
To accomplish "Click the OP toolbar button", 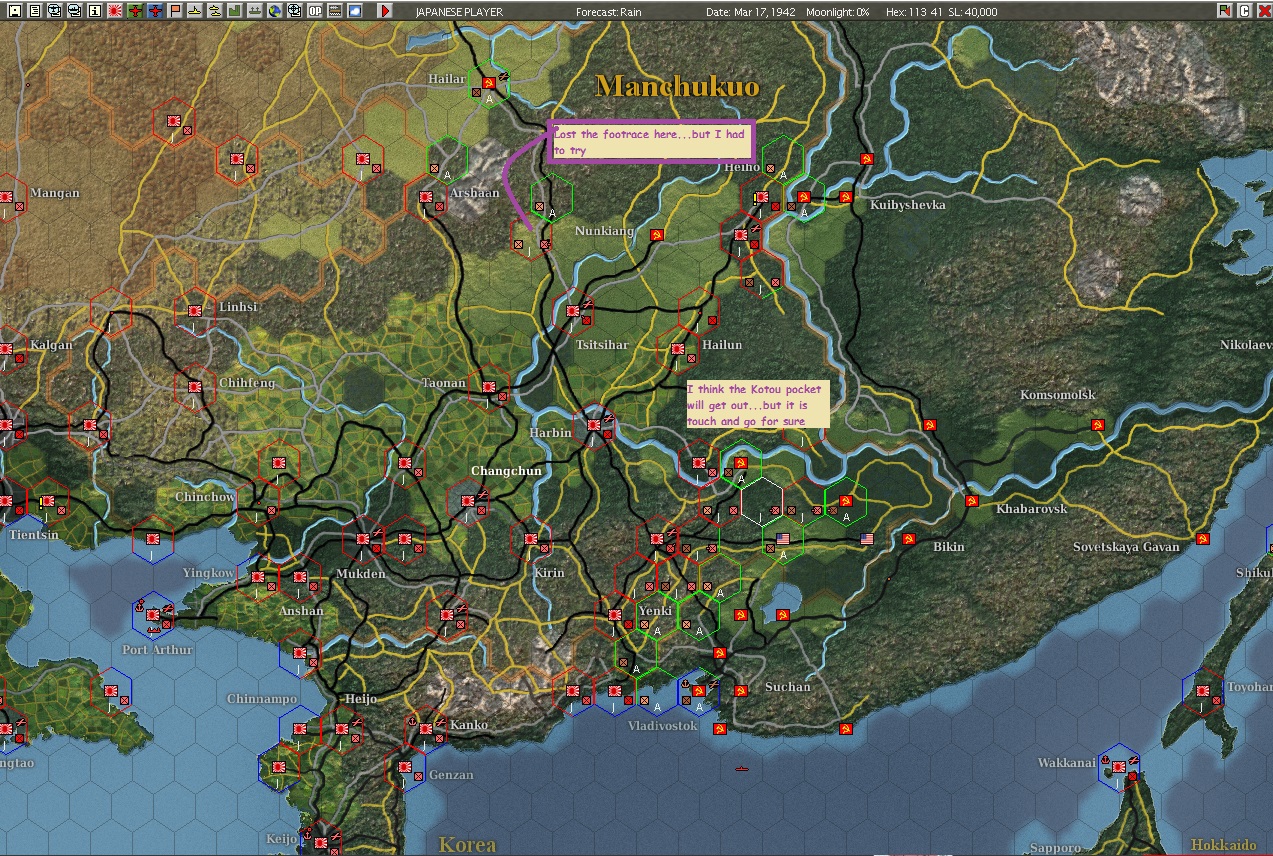I will 315,11.
